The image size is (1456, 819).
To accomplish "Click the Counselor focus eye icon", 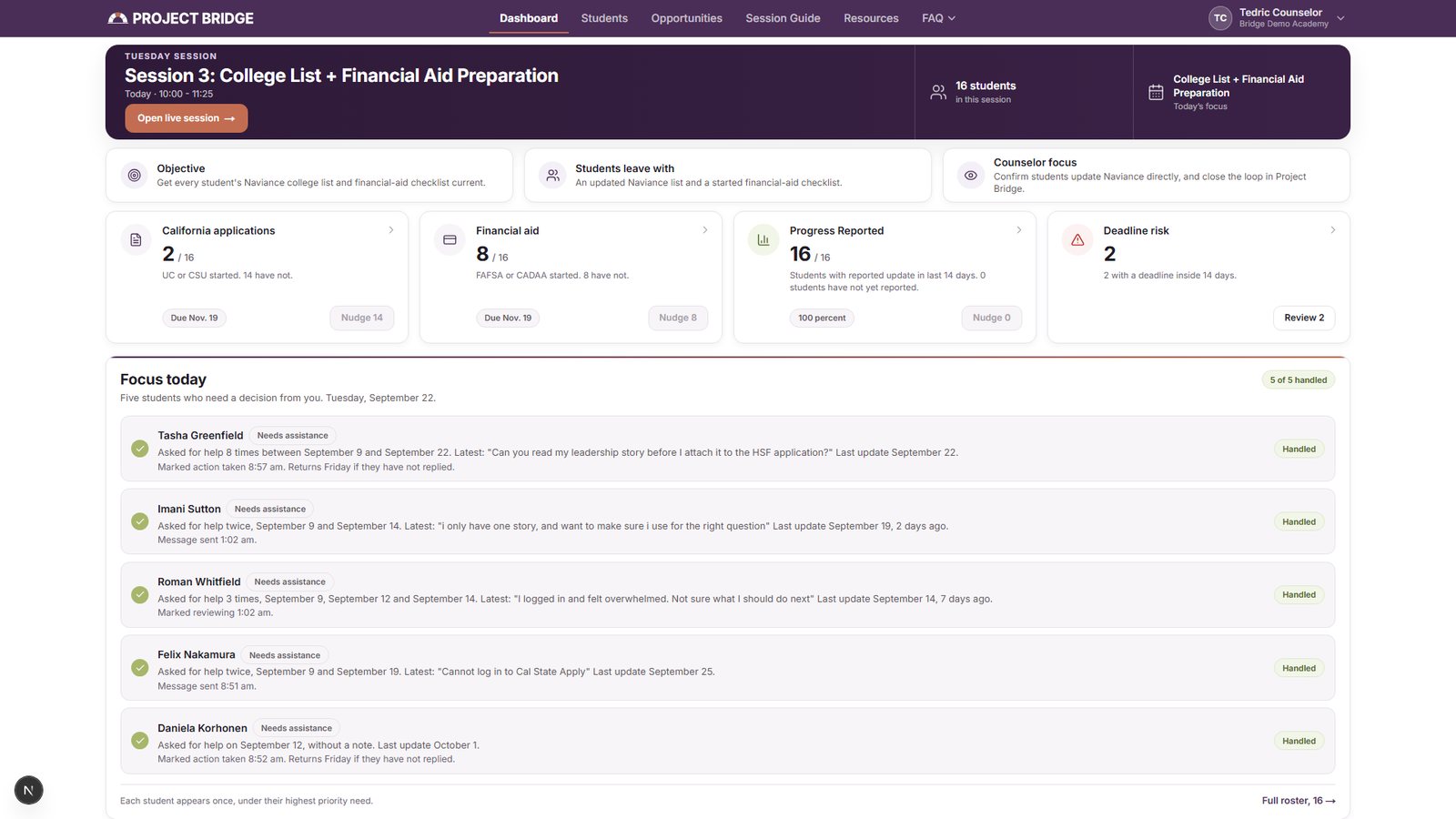I will point(971,176).
